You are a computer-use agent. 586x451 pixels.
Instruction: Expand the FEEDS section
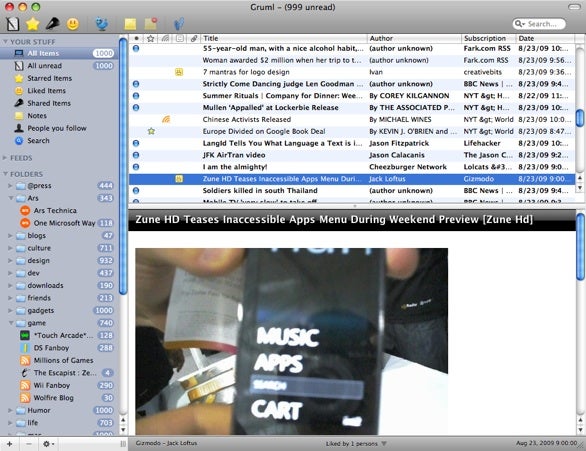click(5, 158)
